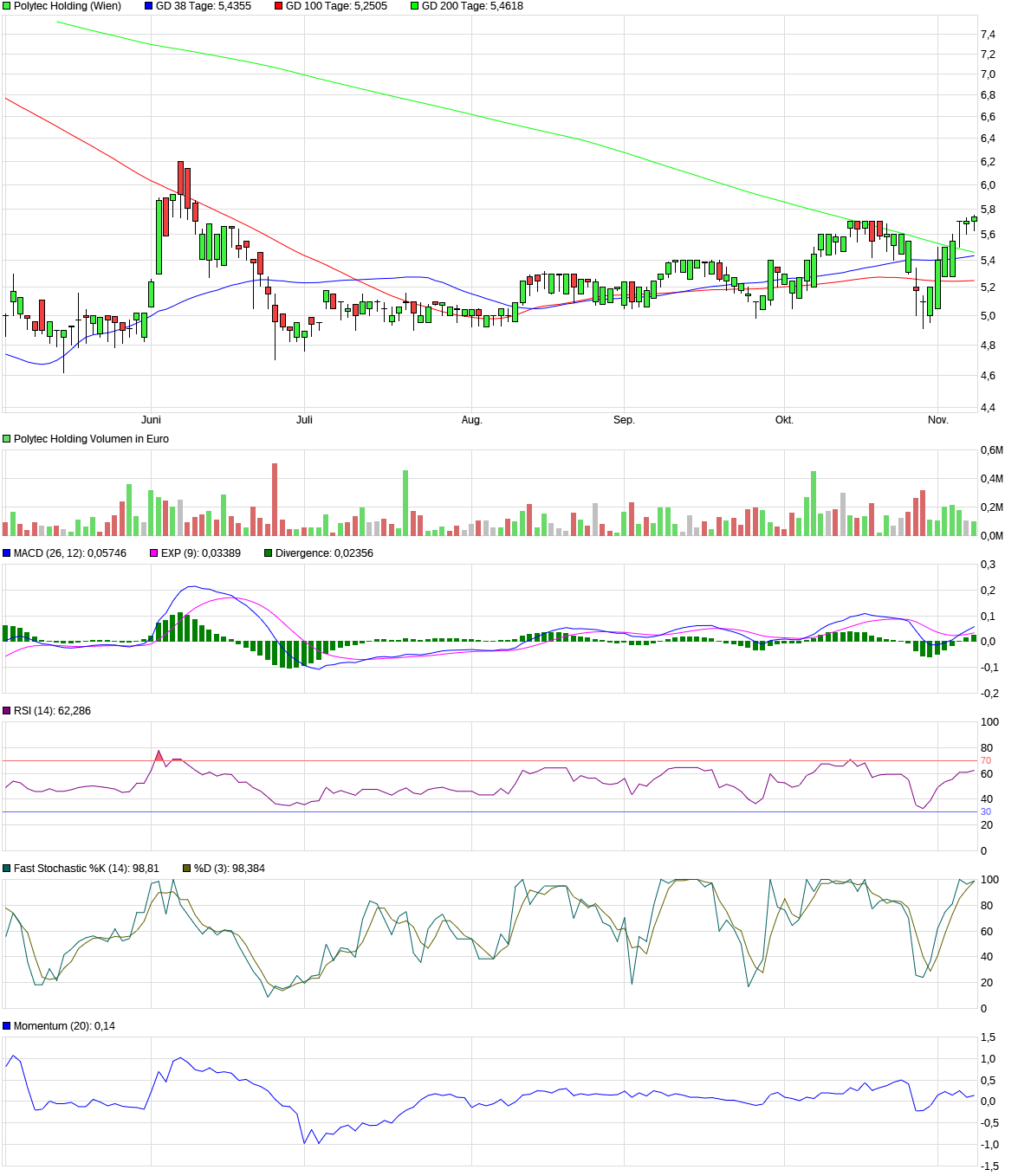The height and width of the screenshot is (1176, 1018).
Task: Click the red 70 RSI overbought level label
Action: [x=986, y=761]
